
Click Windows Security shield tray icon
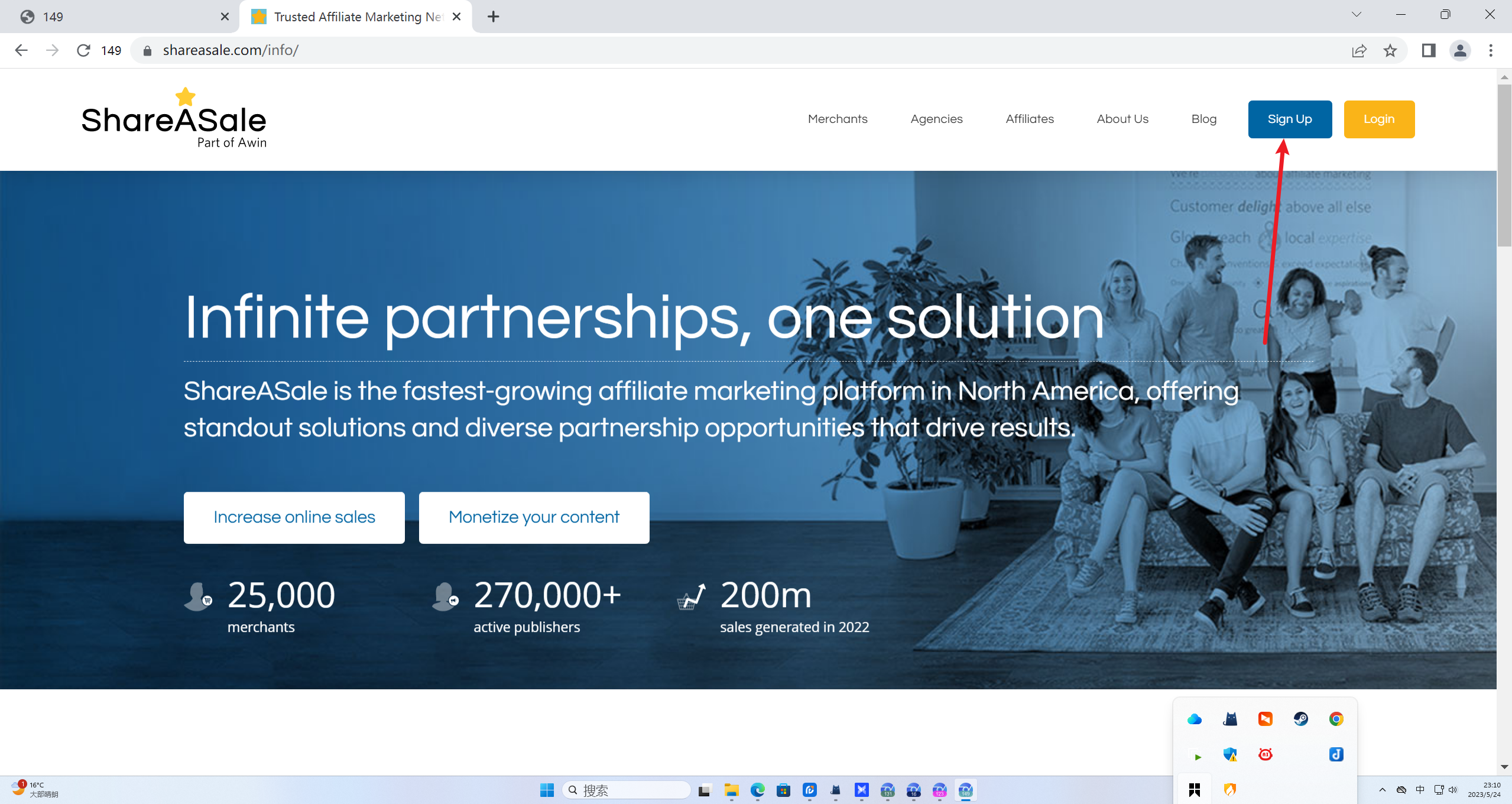1230,754
